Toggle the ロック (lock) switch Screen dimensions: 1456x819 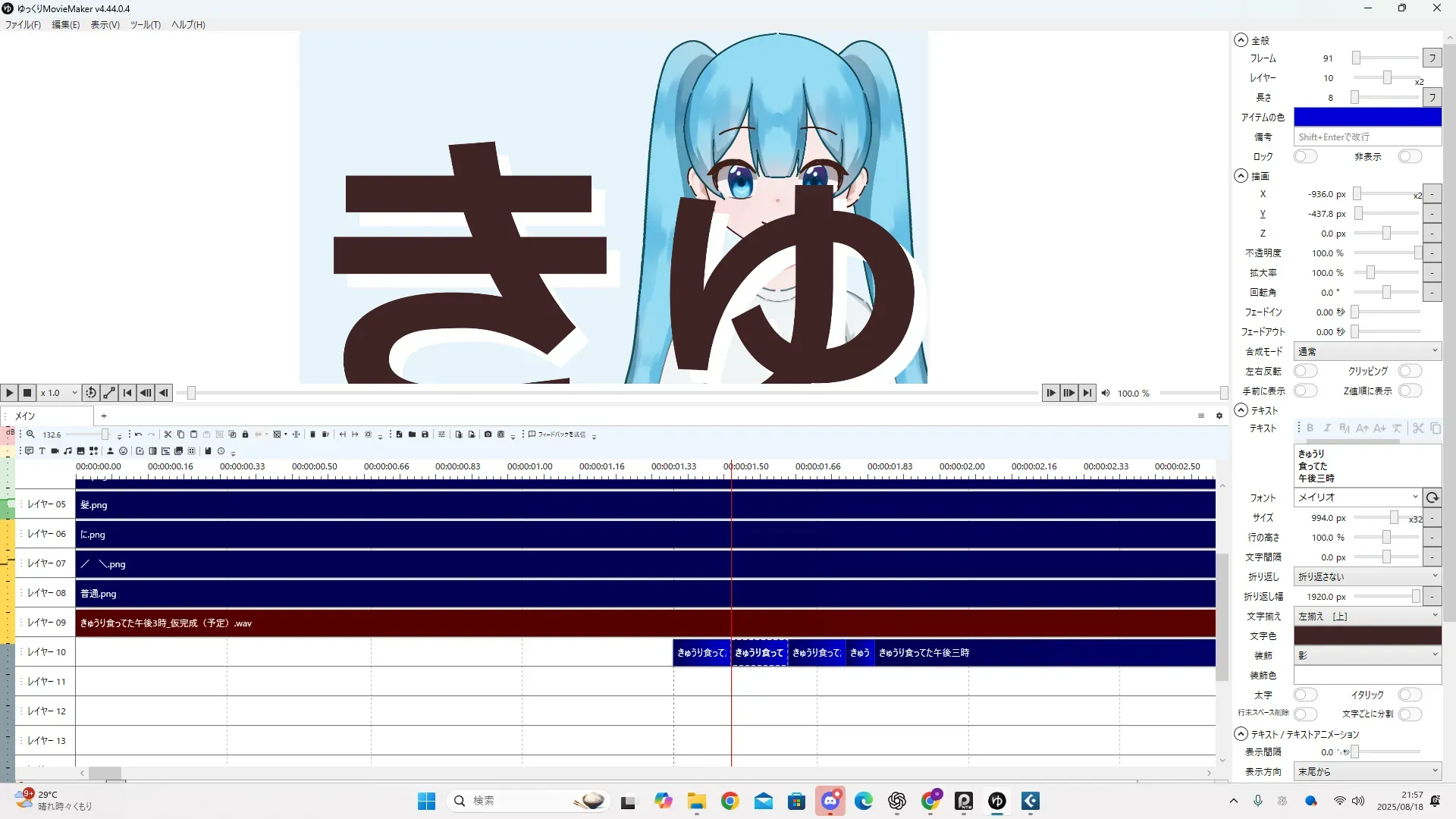(x=1304, y=157)
